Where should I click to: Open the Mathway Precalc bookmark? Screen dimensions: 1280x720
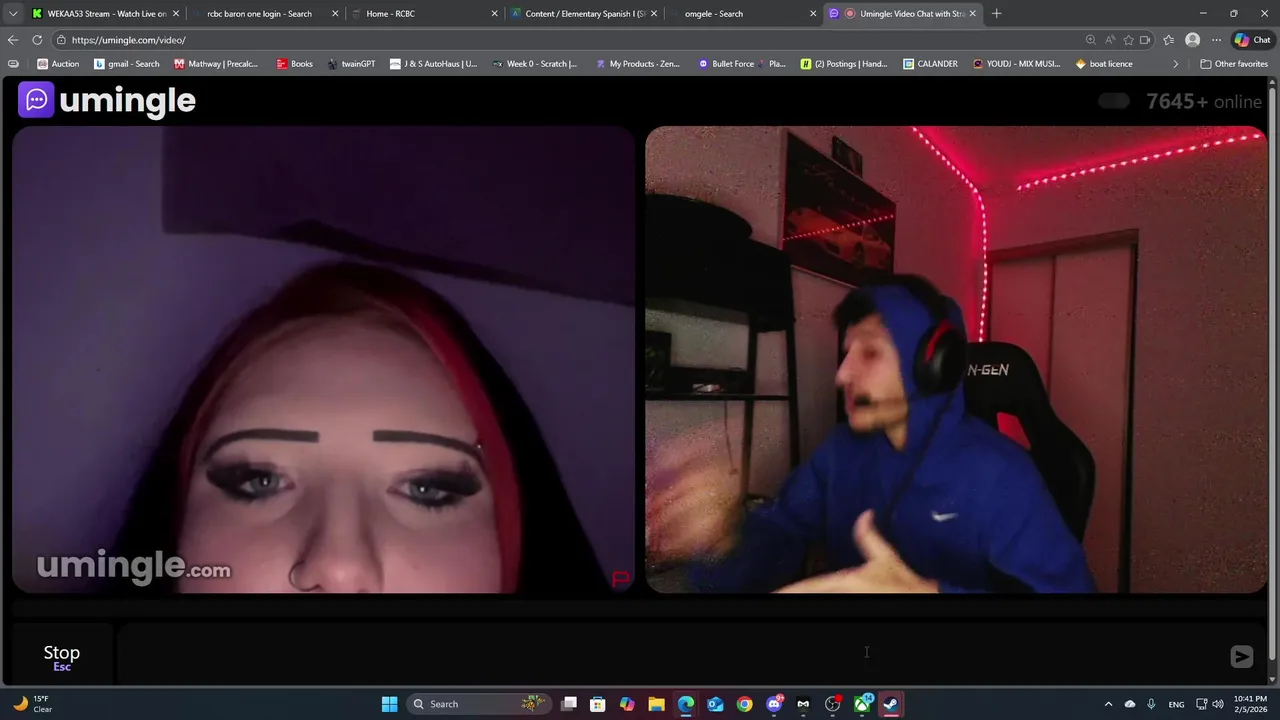(216, 64)
